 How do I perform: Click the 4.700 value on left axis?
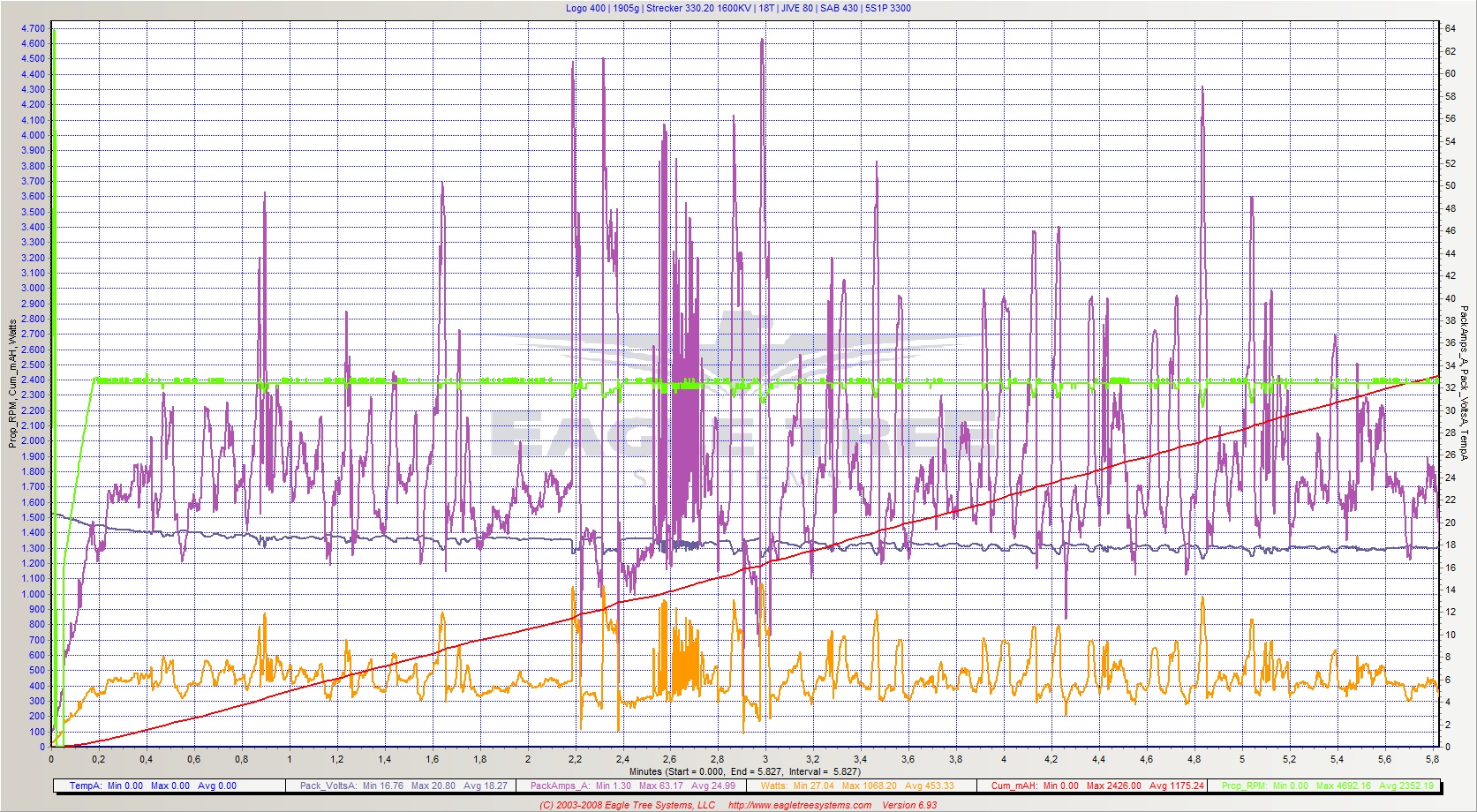(x=33, y=28)
